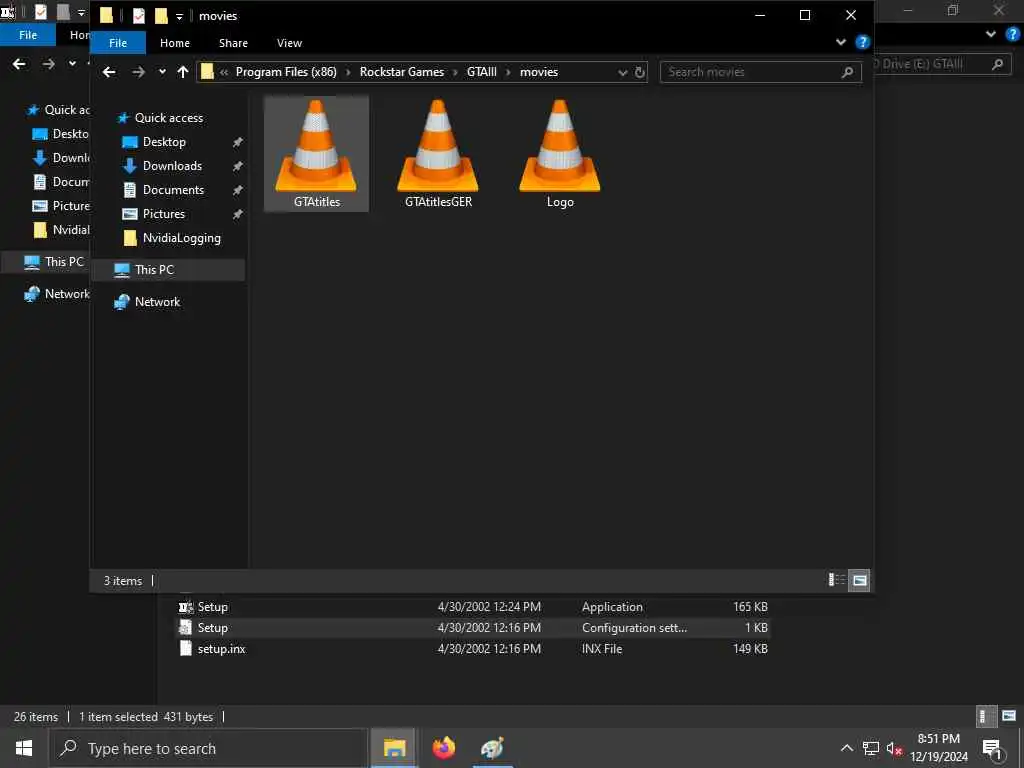The height and width of the screenshot is (768, 1024).
Task: Show hidden system tray icons
Action: tap(846, 748)
